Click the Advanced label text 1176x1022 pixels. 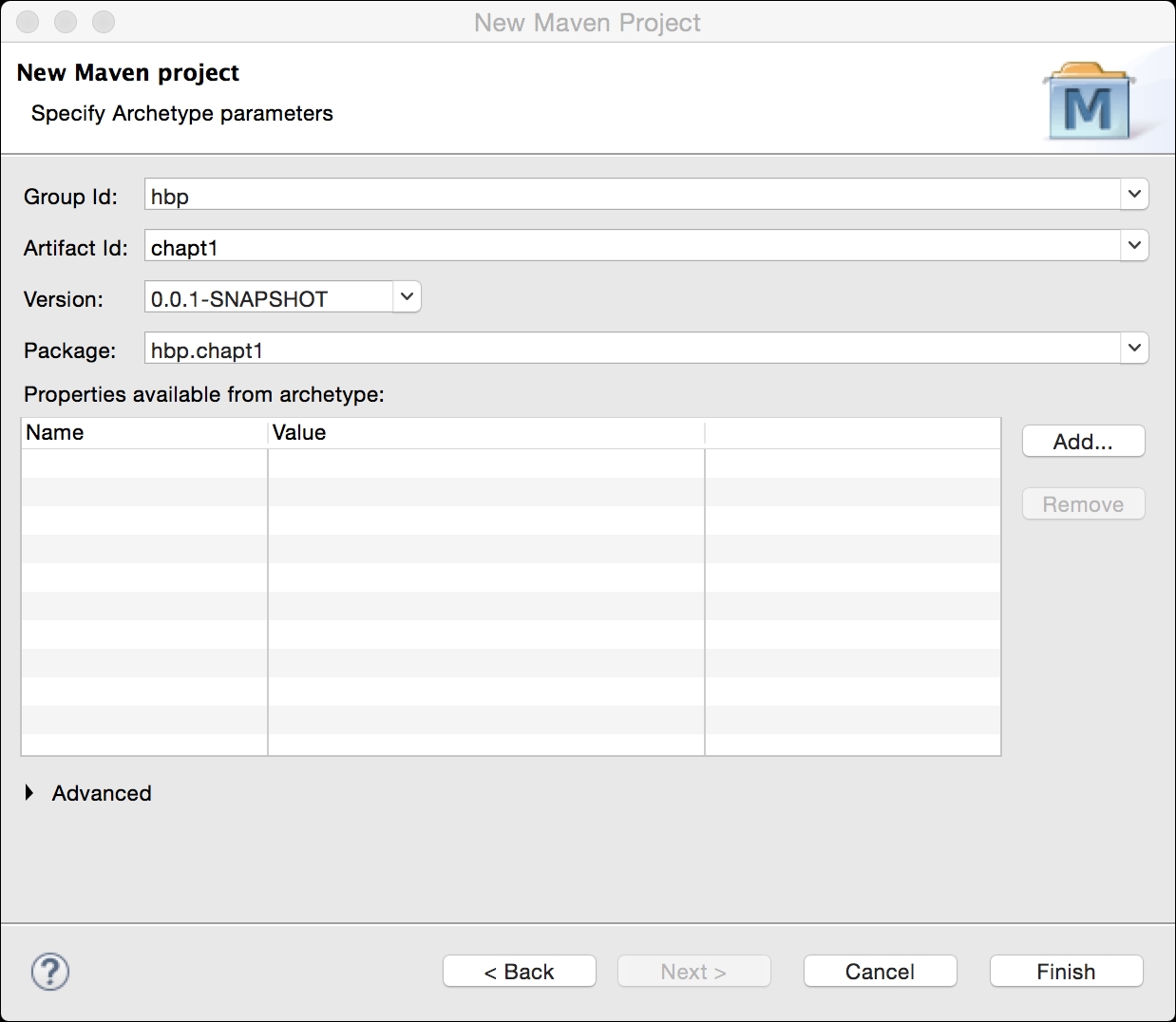tap(102, 793)
